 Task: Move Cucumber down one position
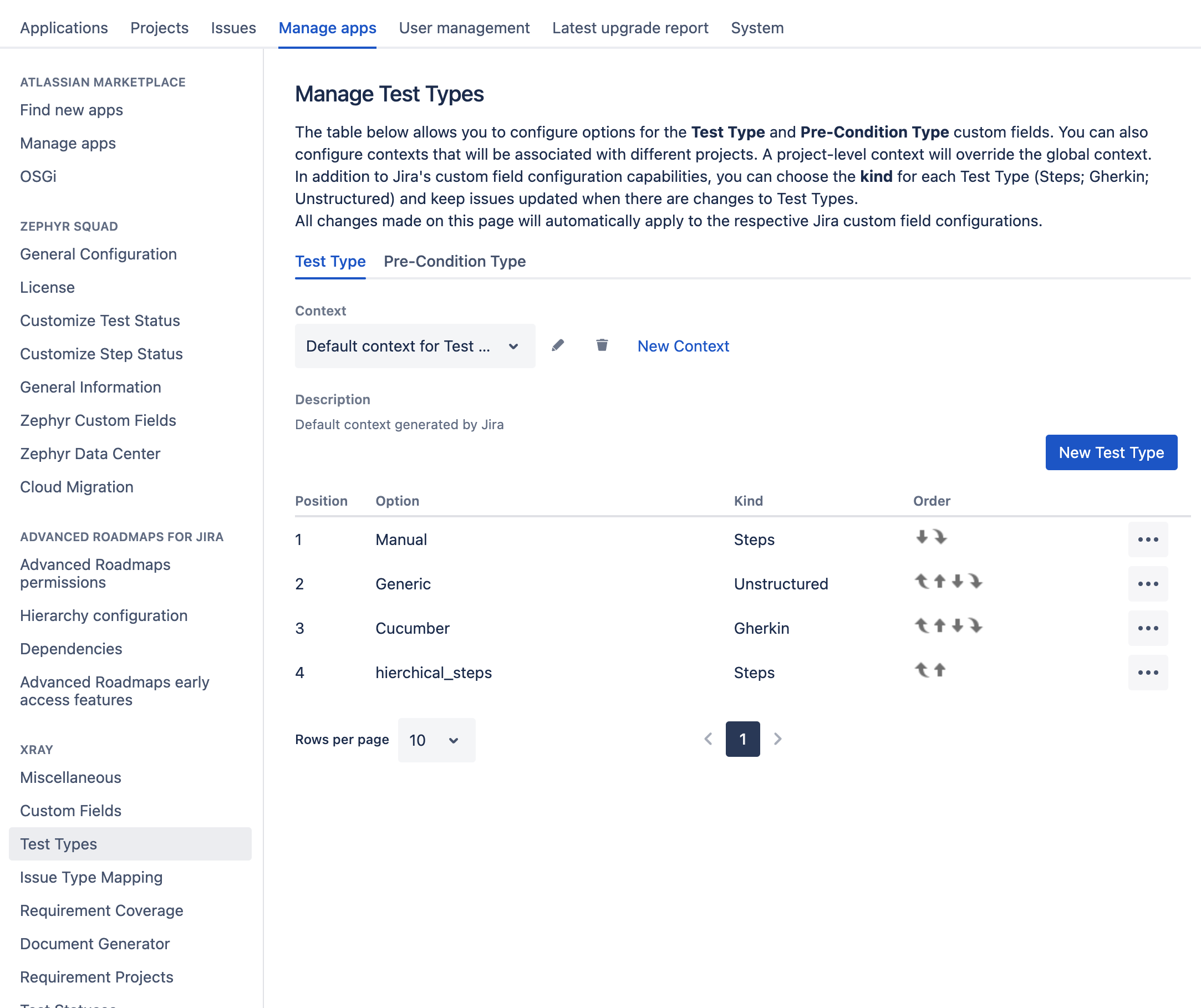click(x=958, y=625)
